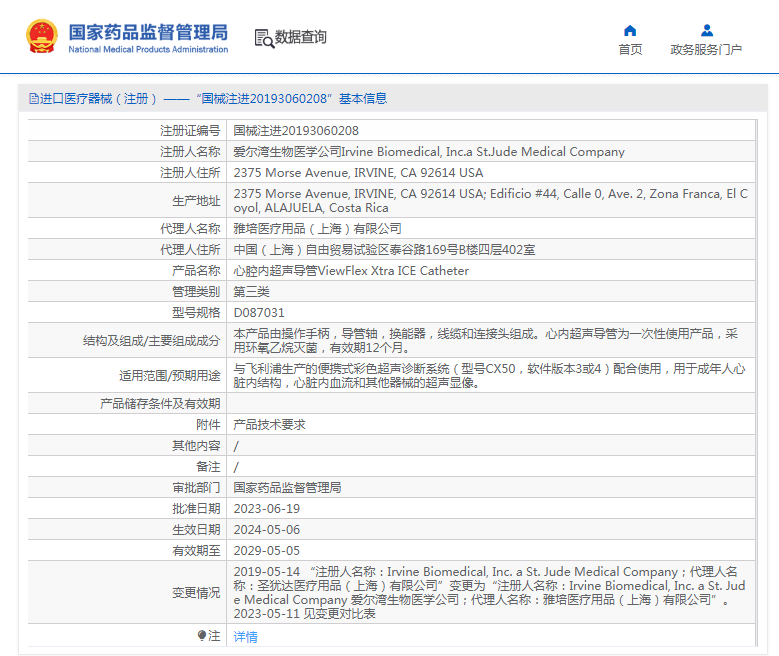Select the 注册人住所 row label
This screenshot has height=656, width=779.
pyautogui.click(x=190, y=172)
